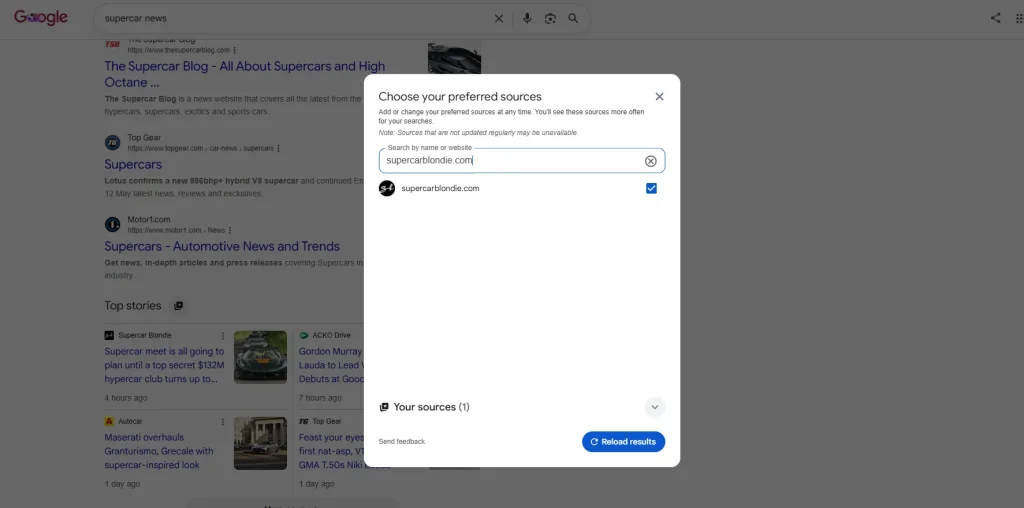Click the Supercar Blondie source name in stories
This screenshot has height=508, width=1024.
tap(145, 336)
